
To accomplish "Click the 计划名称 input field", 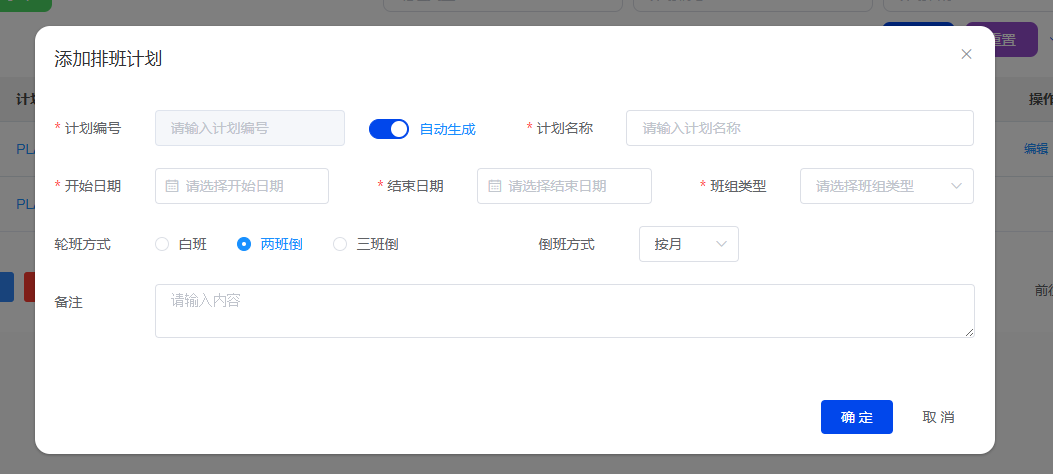I will pyautogui.click(x=800, y=128).
